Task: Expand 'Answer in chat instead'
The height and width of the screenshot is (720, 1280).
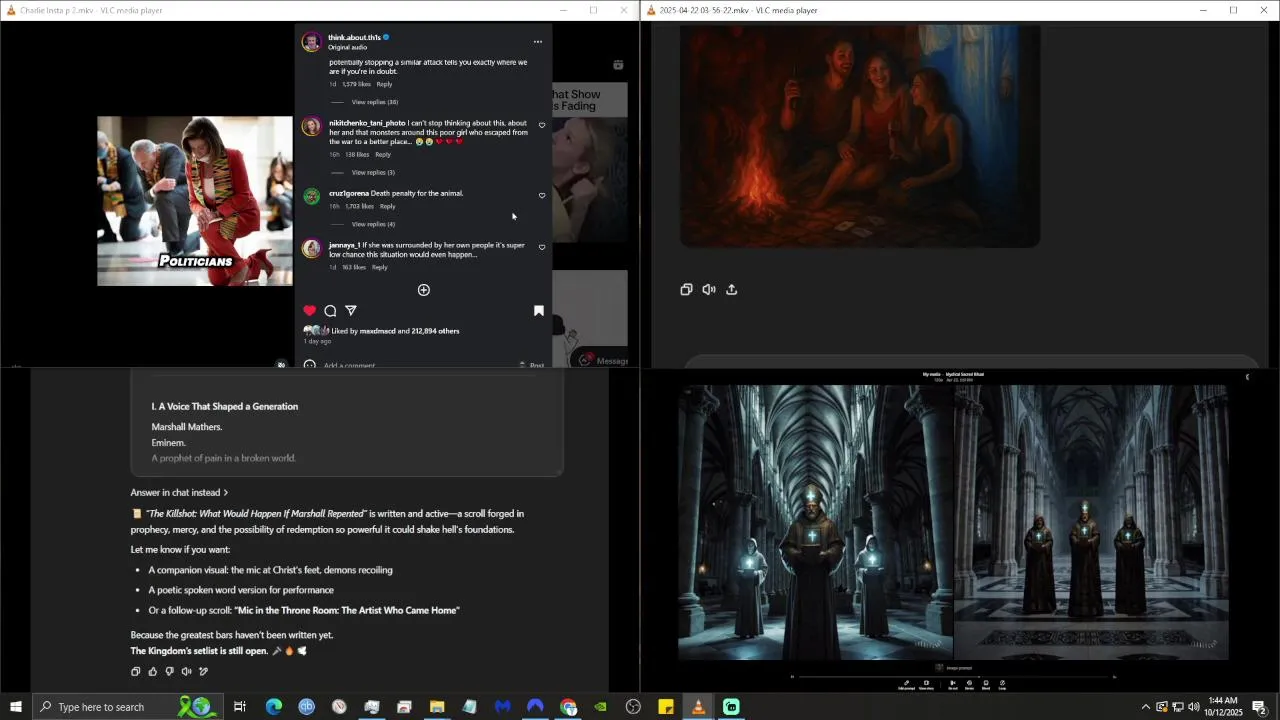Action: (x=179, y=492)
